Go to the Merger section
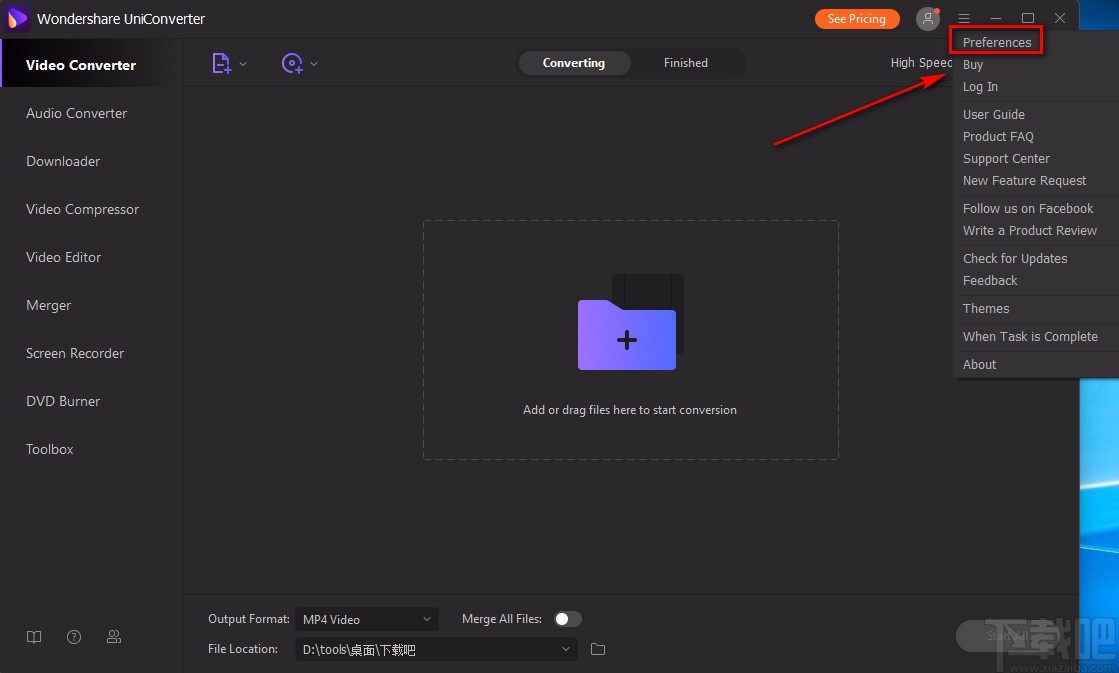Image resolution: width=1119 pixels, height=673 pixels. tap(49, 305)
